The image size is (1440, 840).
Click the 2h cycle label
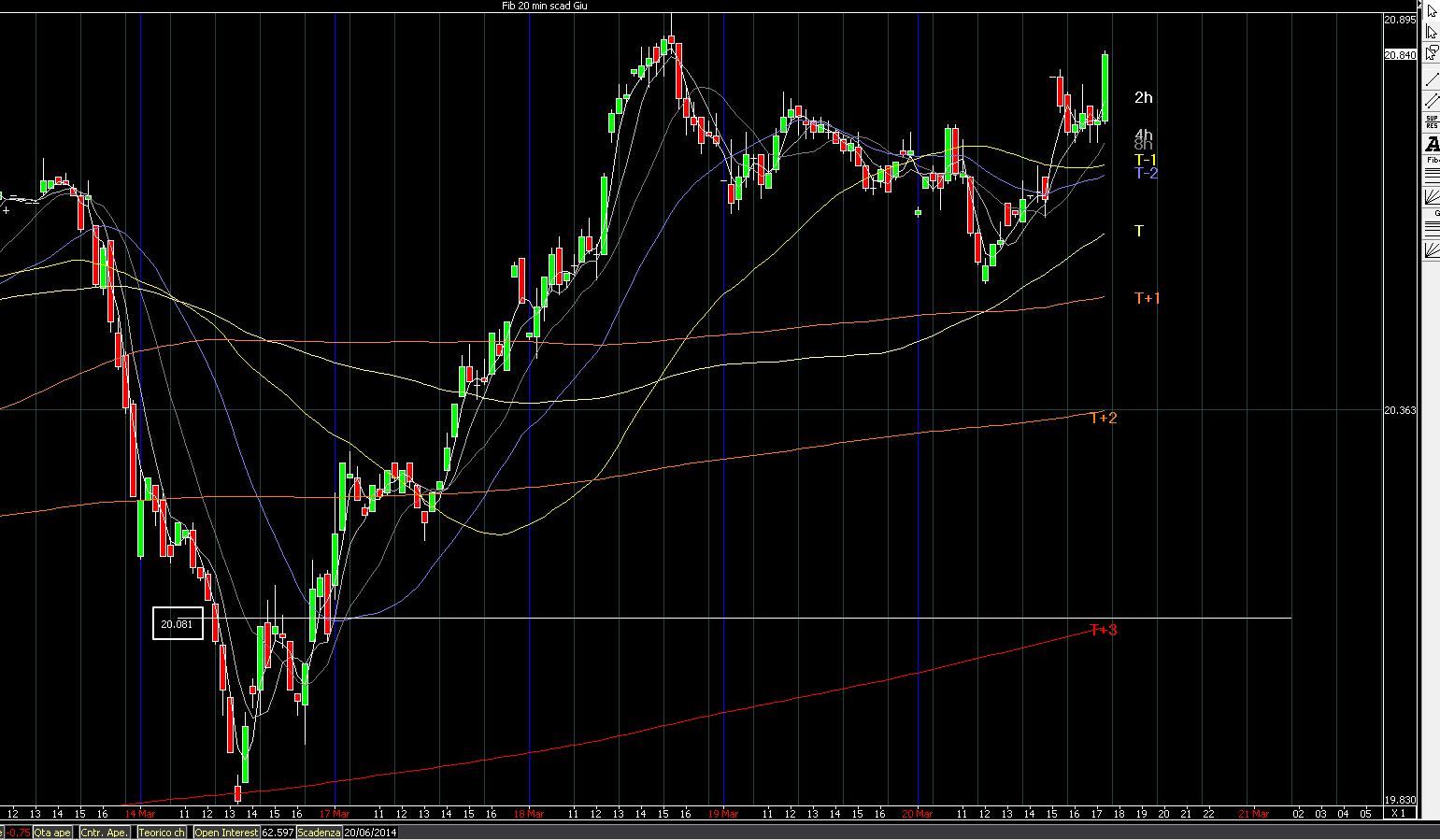click(x=1144, y=97)
